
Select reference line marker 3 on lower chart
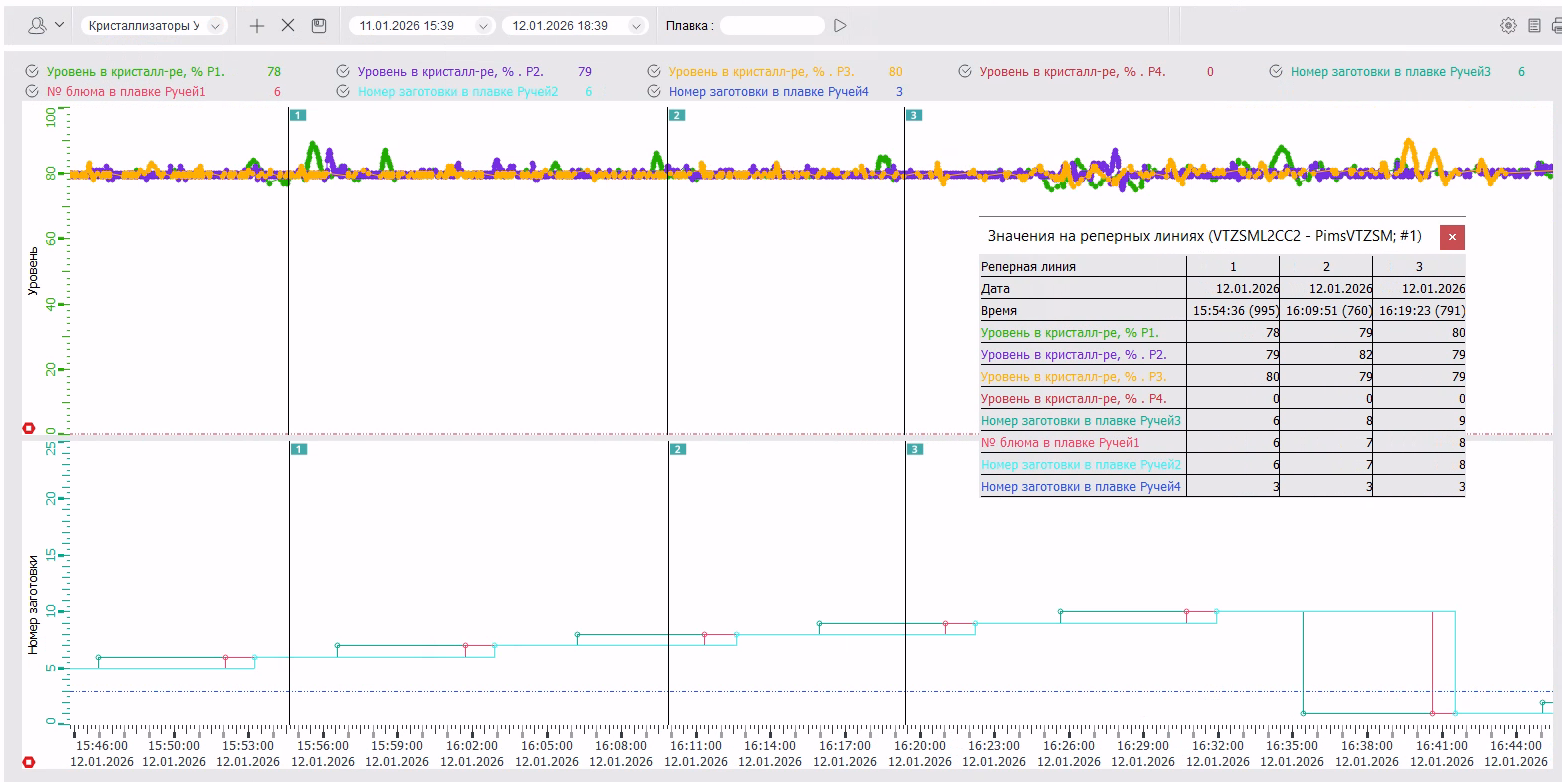[x=914, y=450]
